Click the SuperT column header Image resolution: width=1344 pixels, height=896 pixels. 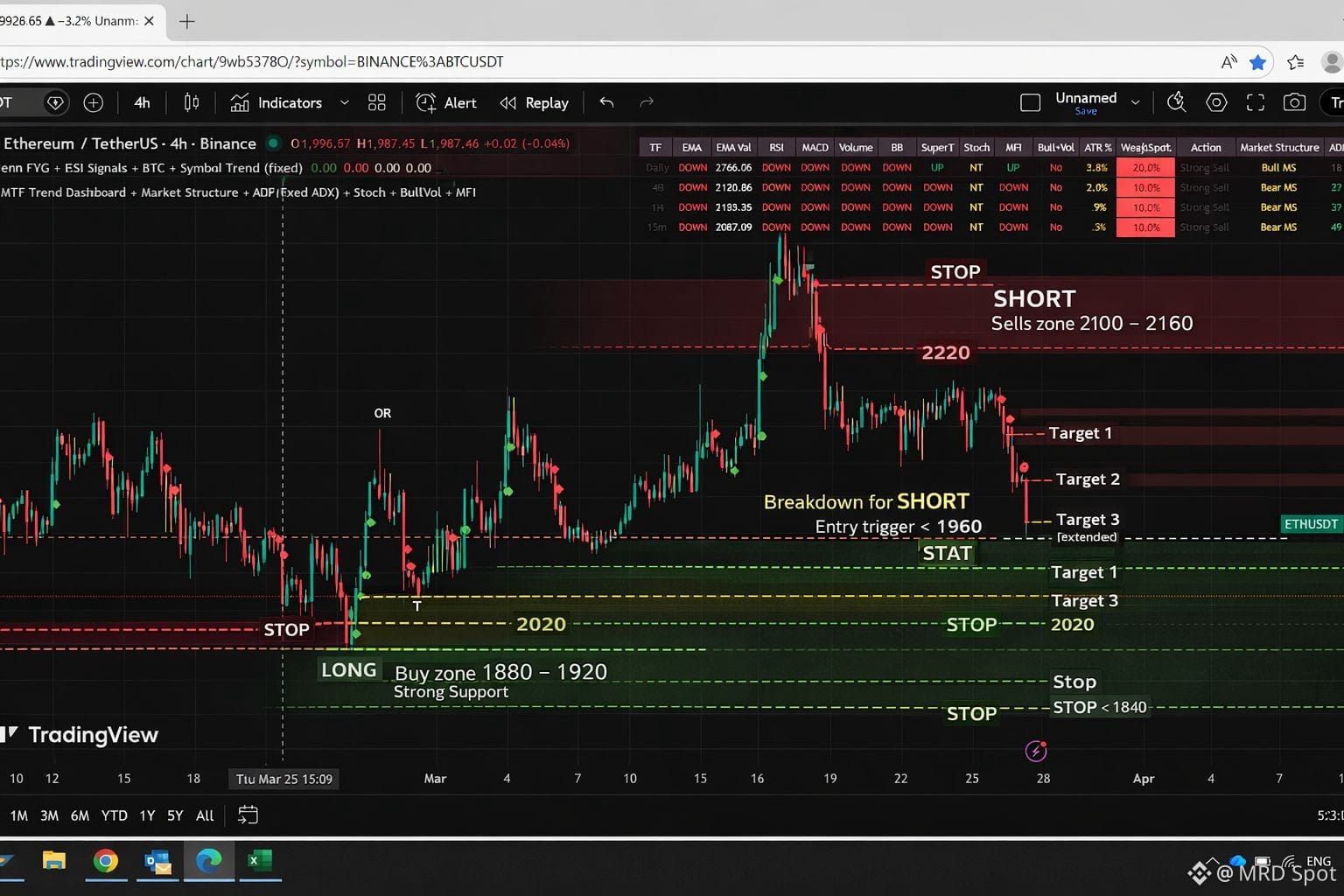point(937,148)
